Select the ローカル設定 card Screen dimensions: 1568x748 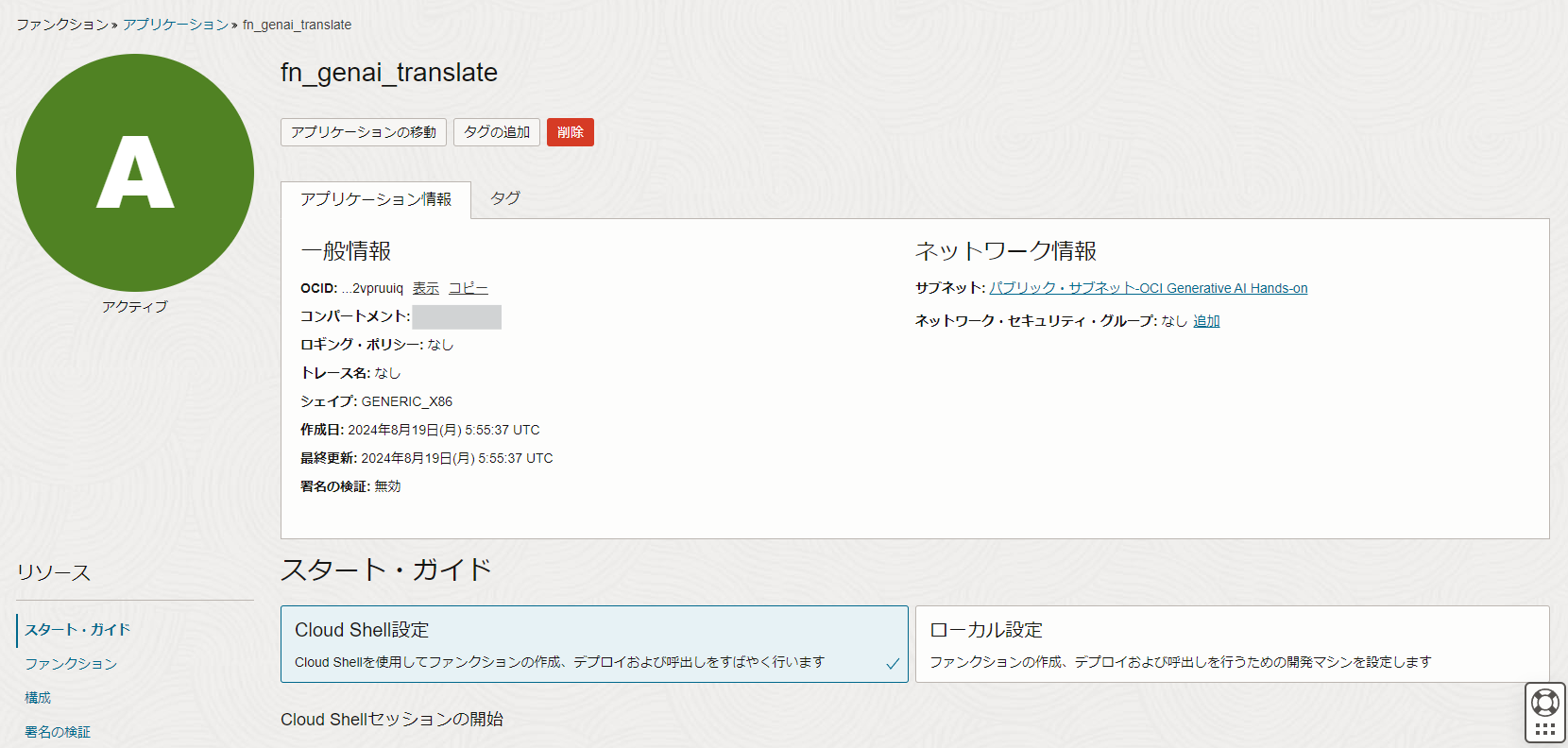click(x=1232, y=644)
